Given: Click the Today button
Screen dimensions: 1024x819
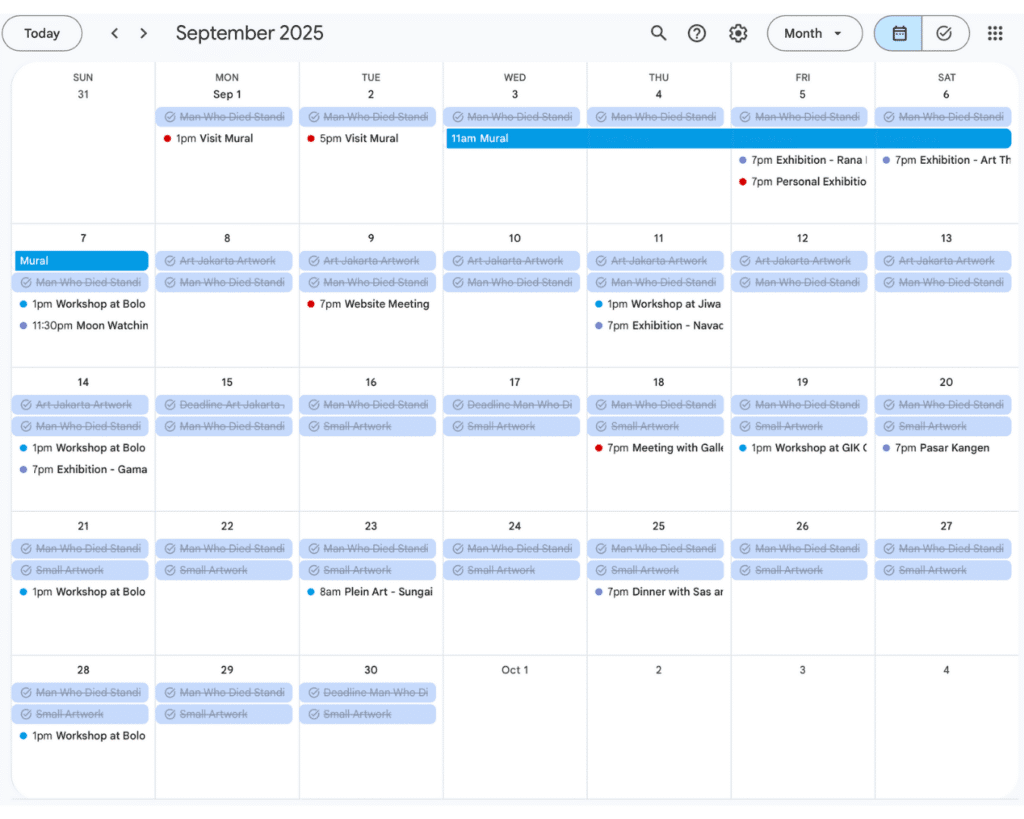Looking at the screenshot, I should (42, 33).
